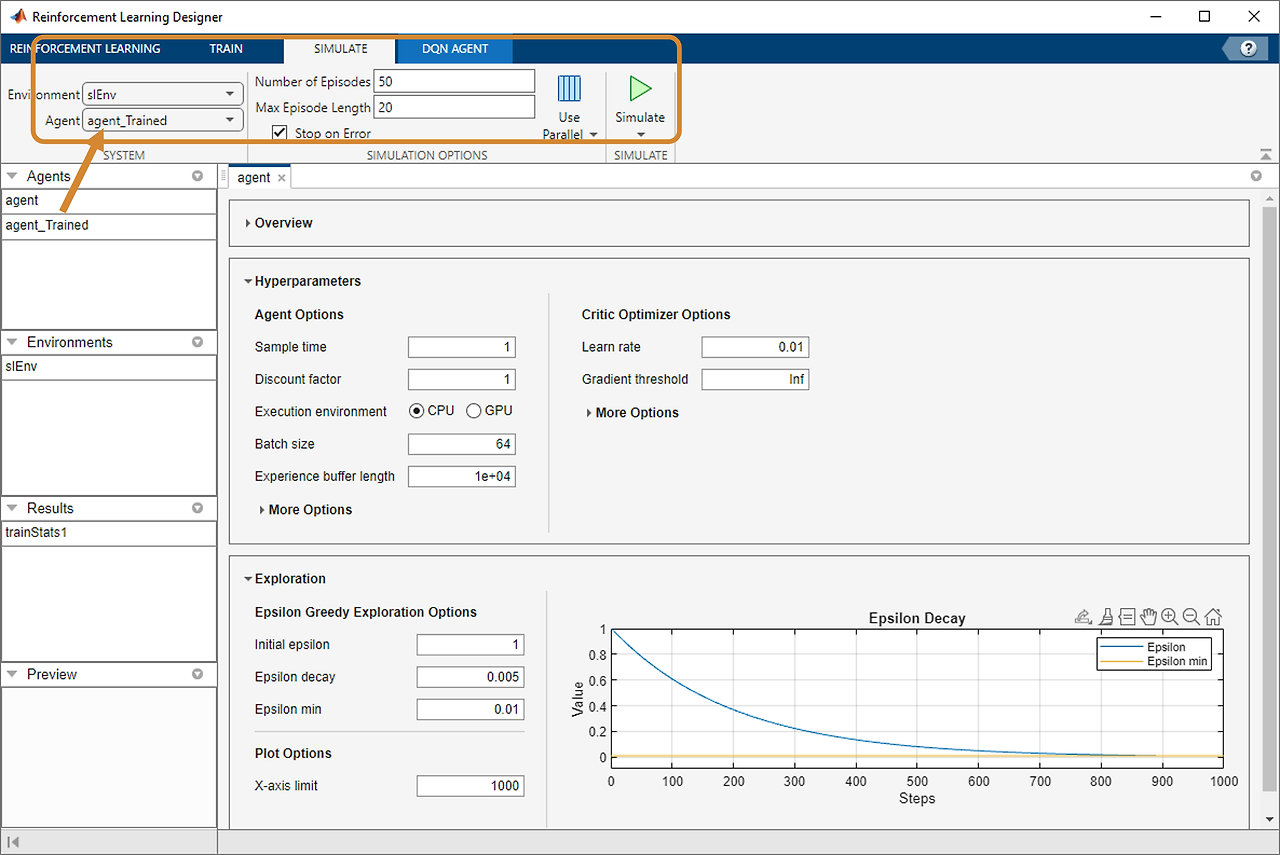1280x855 pixels.
Task: Click the status bar left-end navigation icon
Action: [x=14, y=843]
